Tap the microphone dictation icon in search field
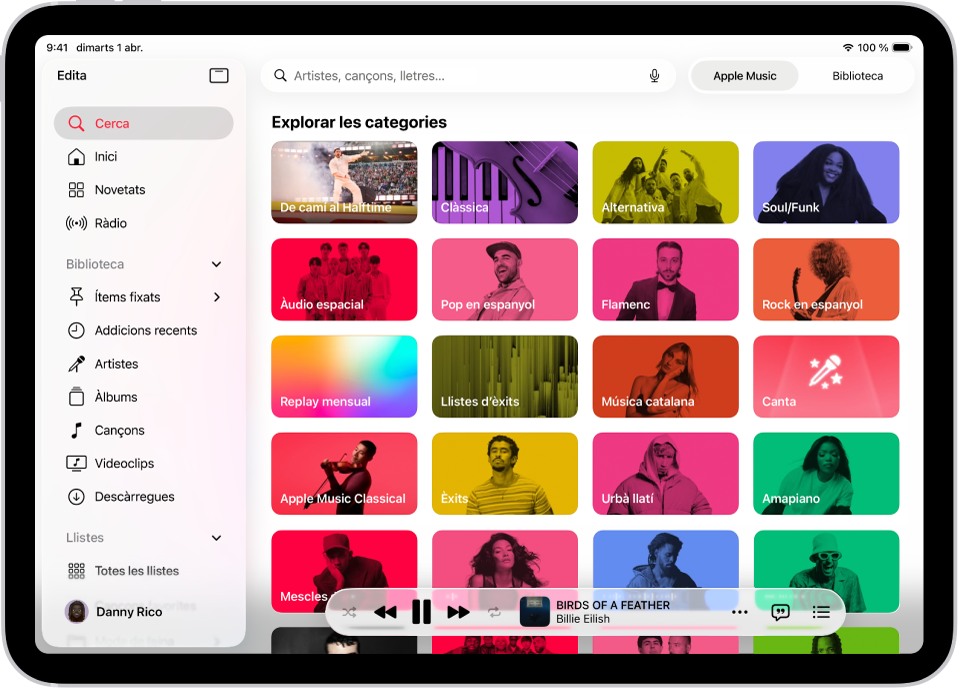The image size is (963, 689). click(x=655, y=76)
